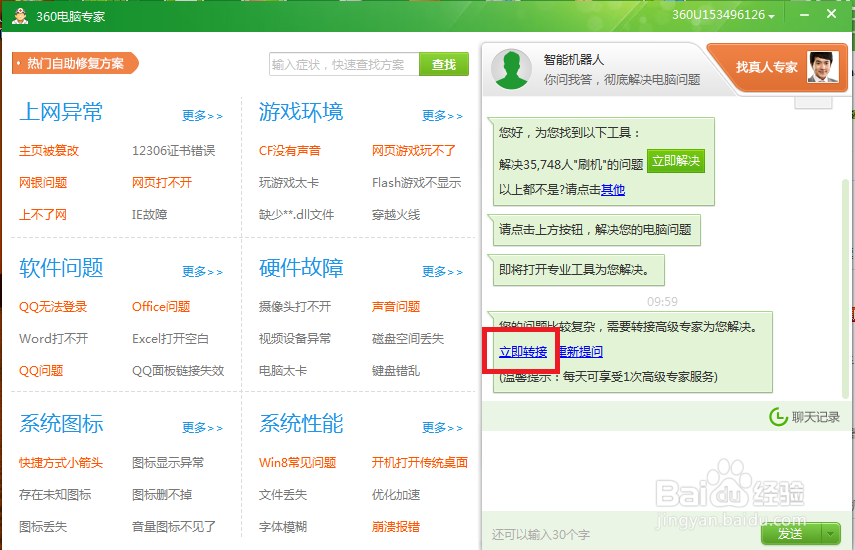855x550 pixels.
Task: Expand 更多>> beside 系统图标
Action: [202, 427]
